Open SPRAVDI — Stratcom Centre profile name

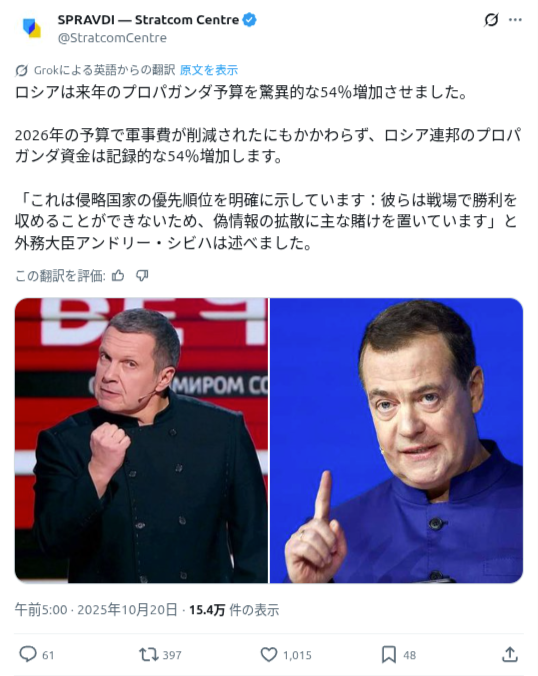(148, 20)
